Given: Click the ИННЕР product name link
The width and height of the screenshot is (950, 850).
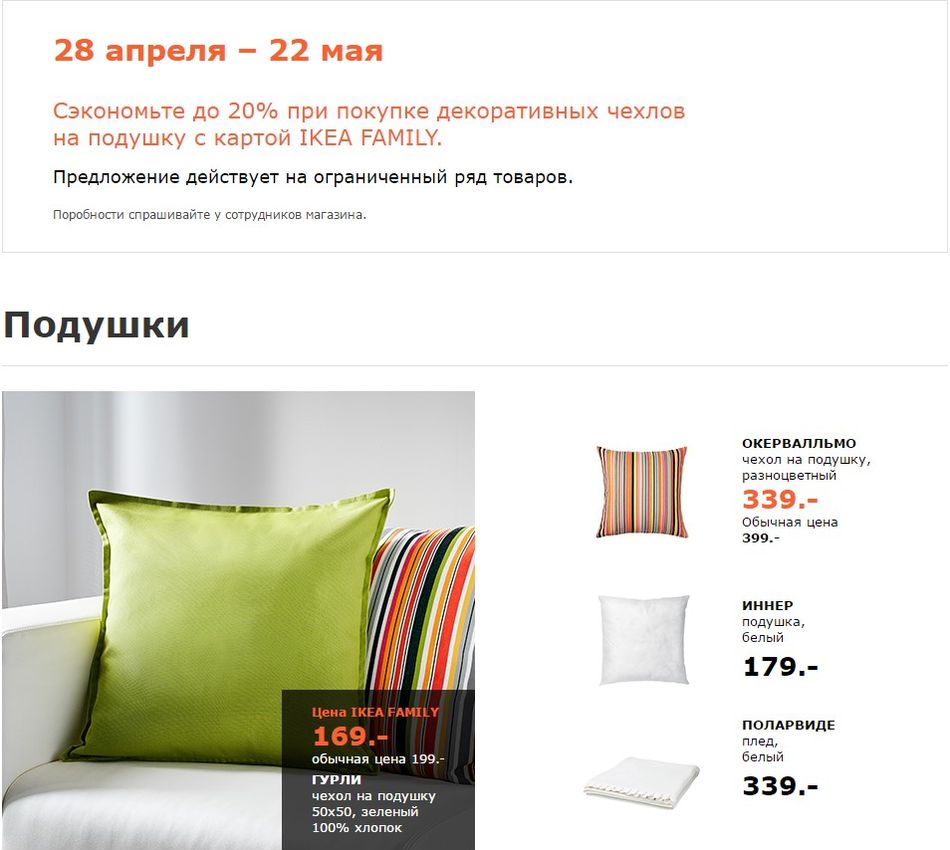Looking at the screenshot, I should pyautogui.click(x=767, y=605).
